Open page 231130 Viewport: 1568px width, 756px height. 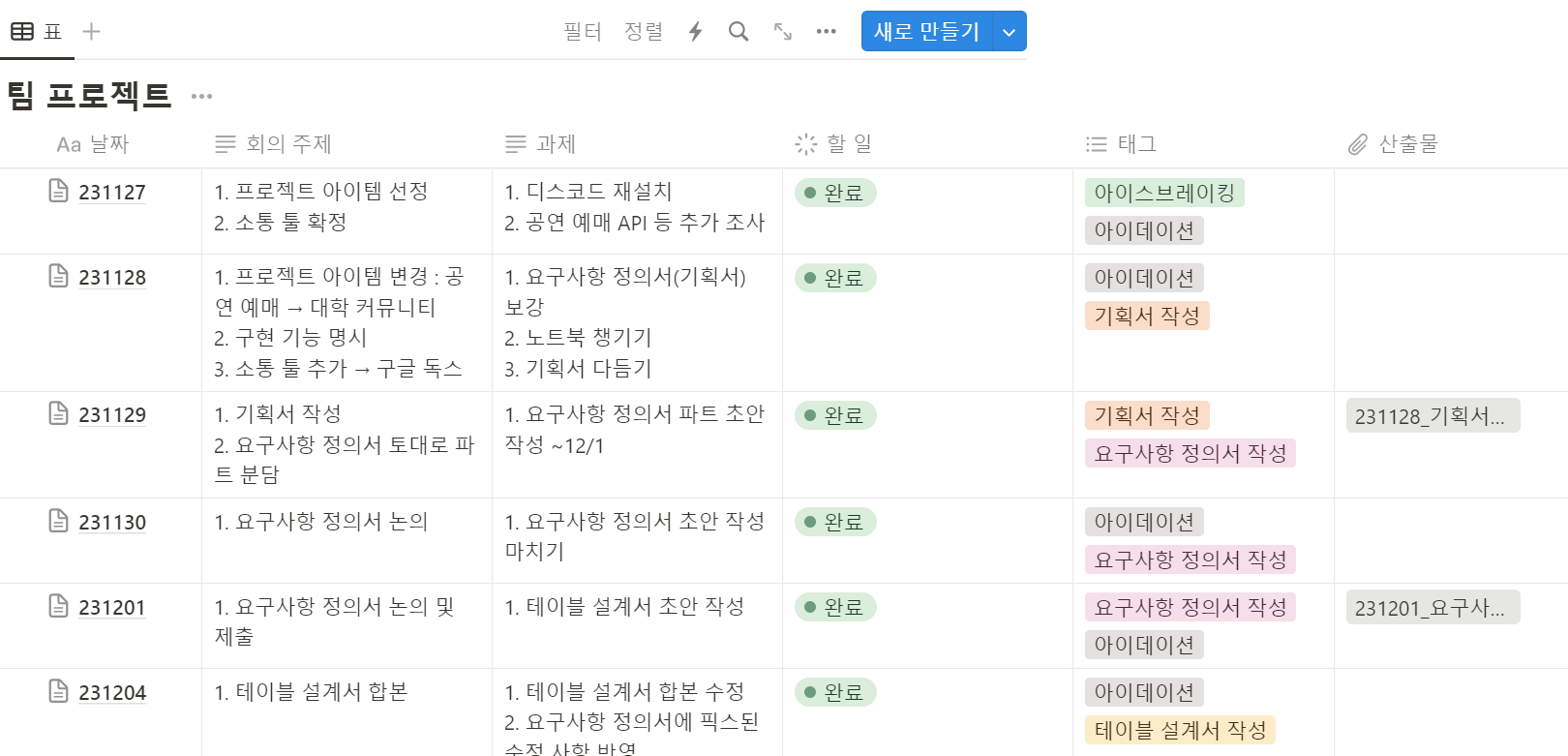tap(112, 523)
